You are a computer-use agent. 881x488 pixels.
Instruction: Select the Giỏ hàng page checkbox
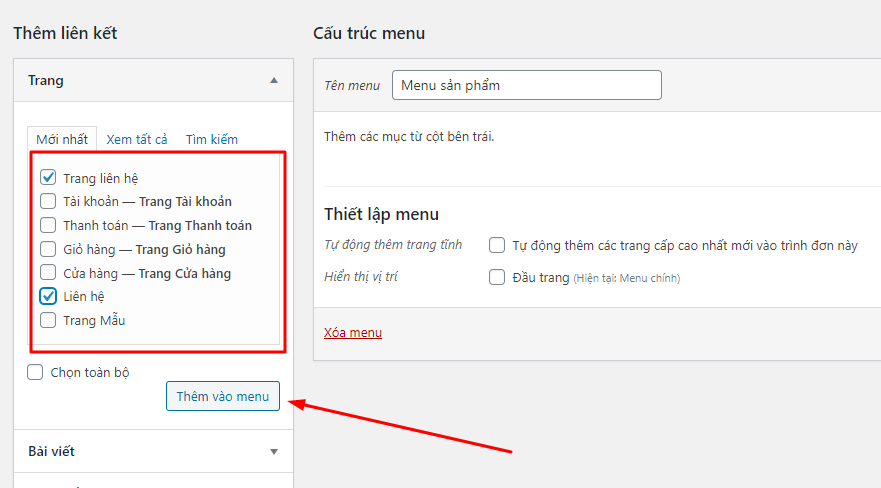pyautogui.click(x=48, y=249)
